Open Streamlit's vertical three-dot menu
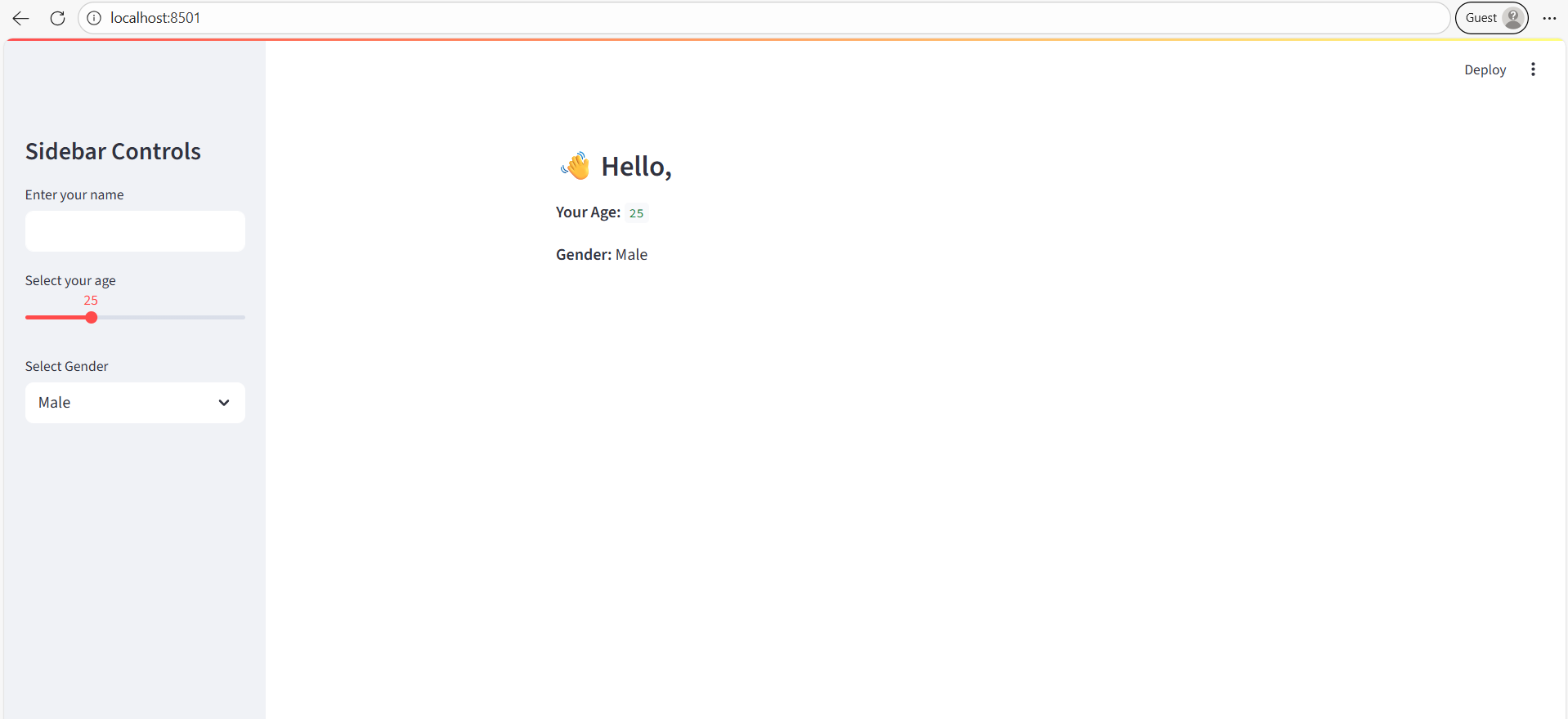The width and height of the screenshot is (1568, 719). click(x=1533, y=69)
